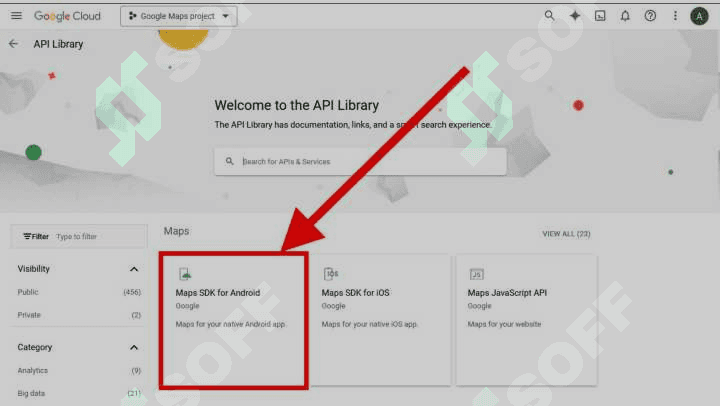Click the (456) count next to Public
Screen dimensions: 720x406
(132, 292)
